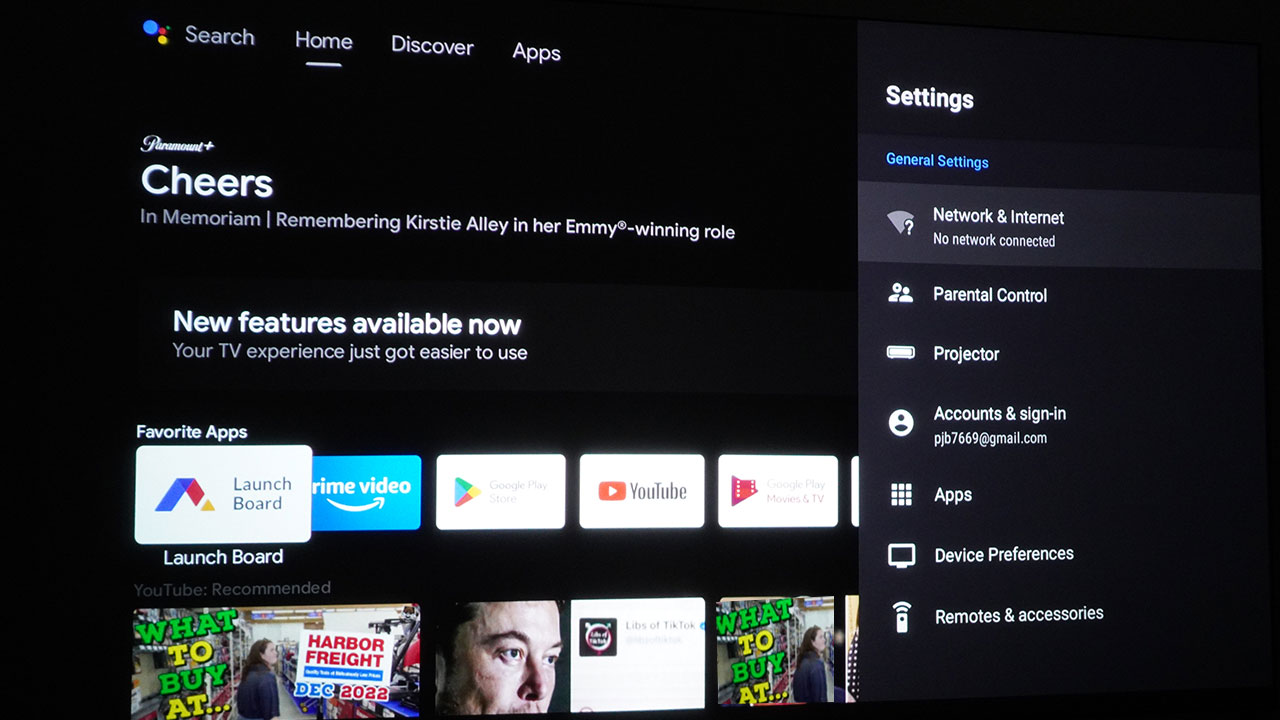Click the Accounts & sign-in avatar icon

pyautogui.click(x=901, y=423)
